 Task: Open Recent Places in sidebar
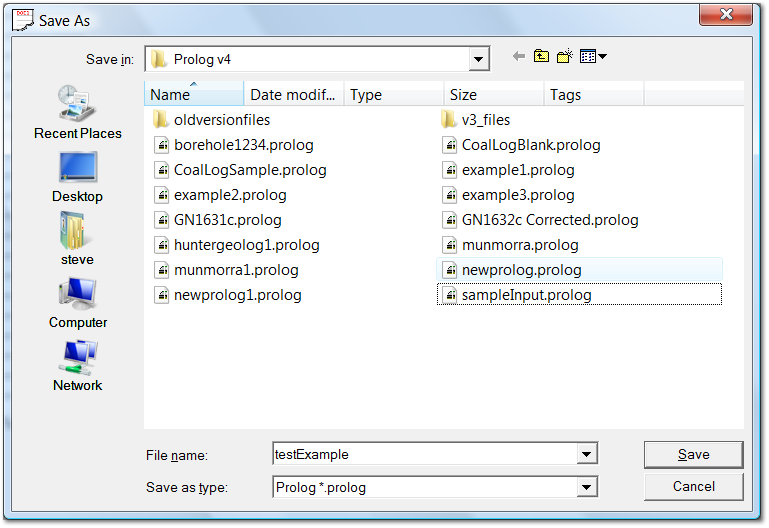click(77, 111)
